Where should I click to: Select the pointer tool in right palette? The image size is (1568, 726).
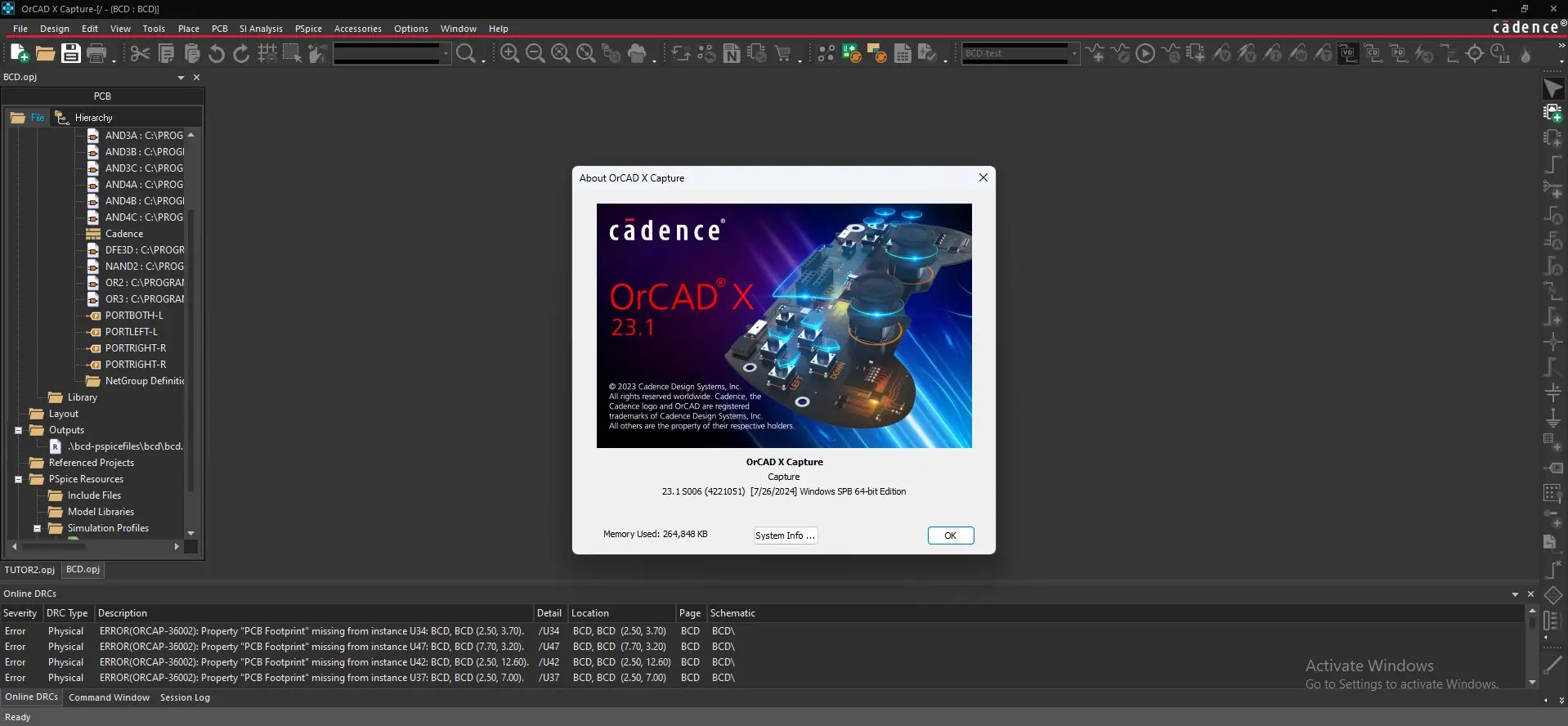(1552, 88)
